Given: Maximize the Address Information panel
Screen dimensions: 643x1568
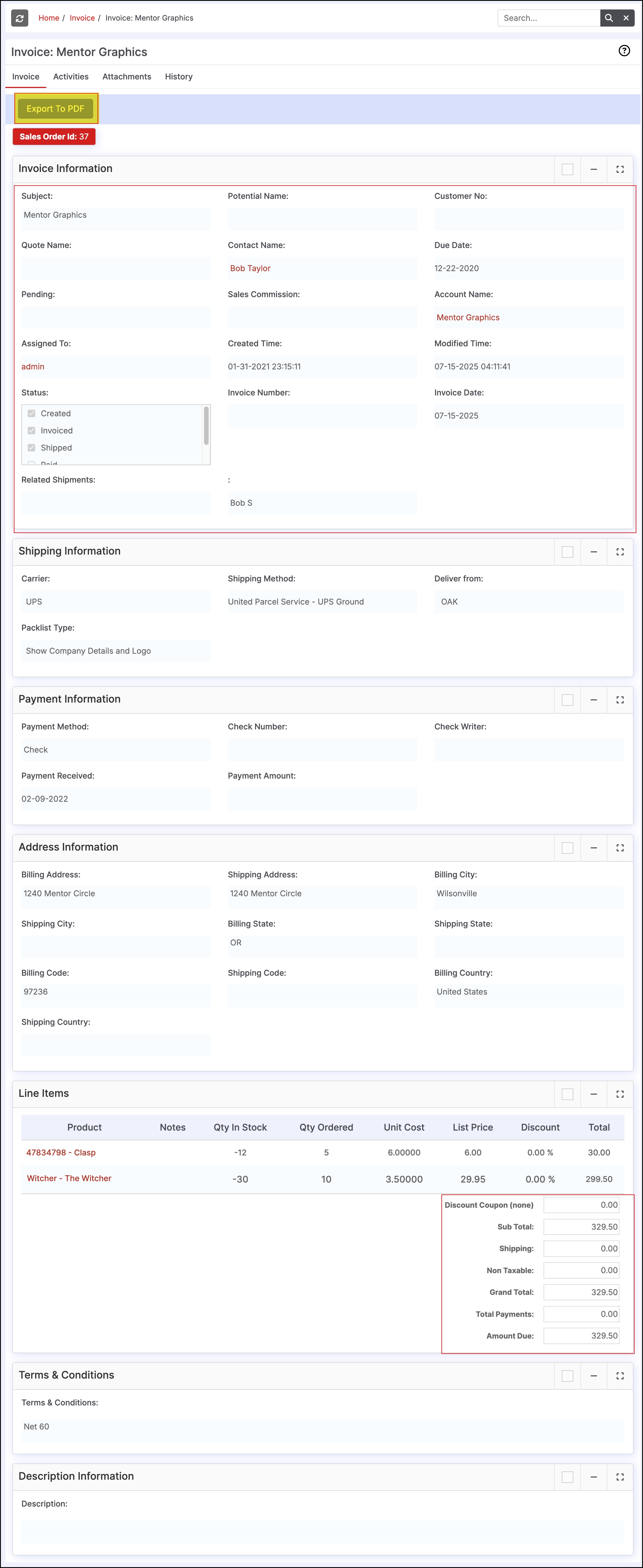Looking at the screenshot, I should [620, 848].
